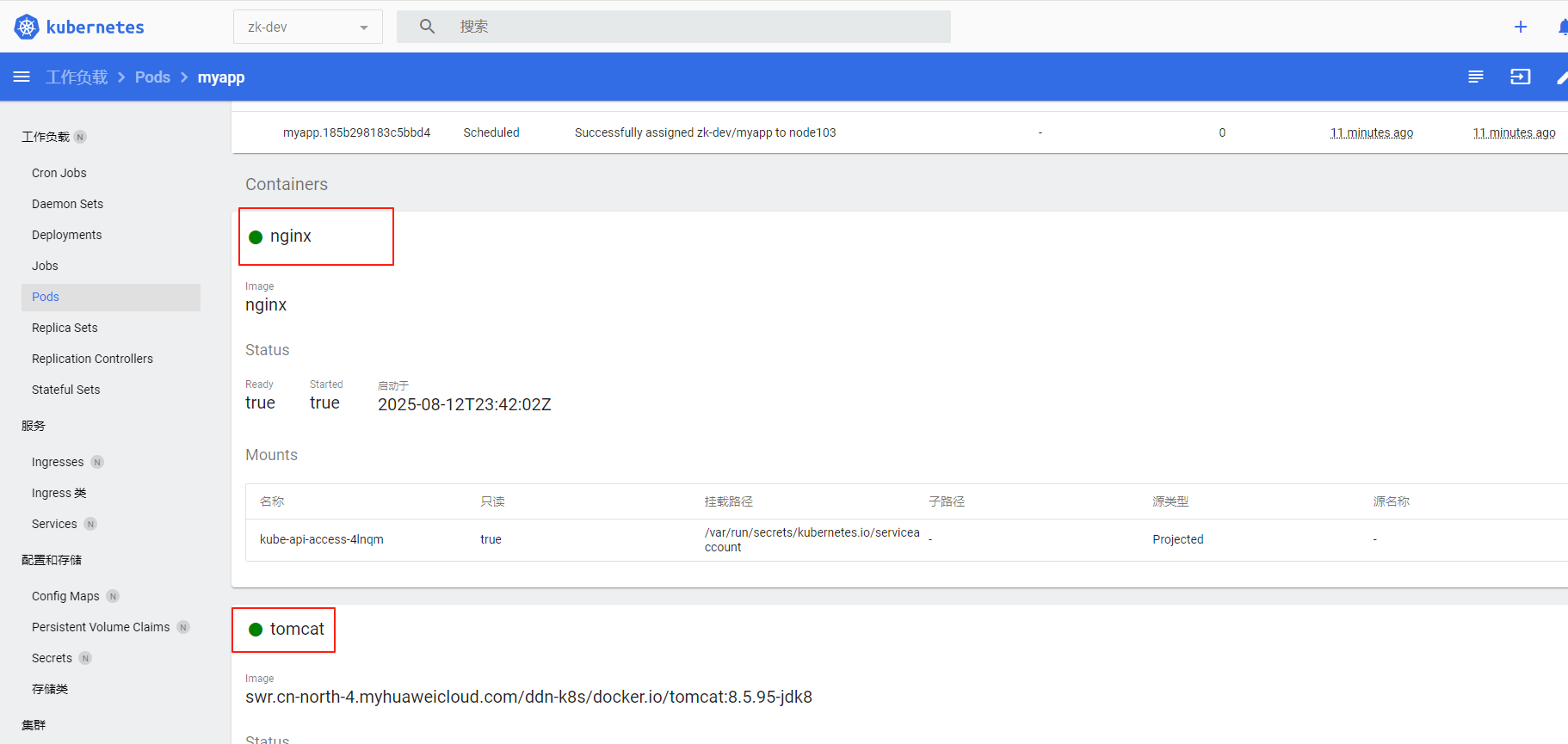Open the zk-dev namespace dropdown
This screenshot has width=1568, height=744.
(307, 27)
